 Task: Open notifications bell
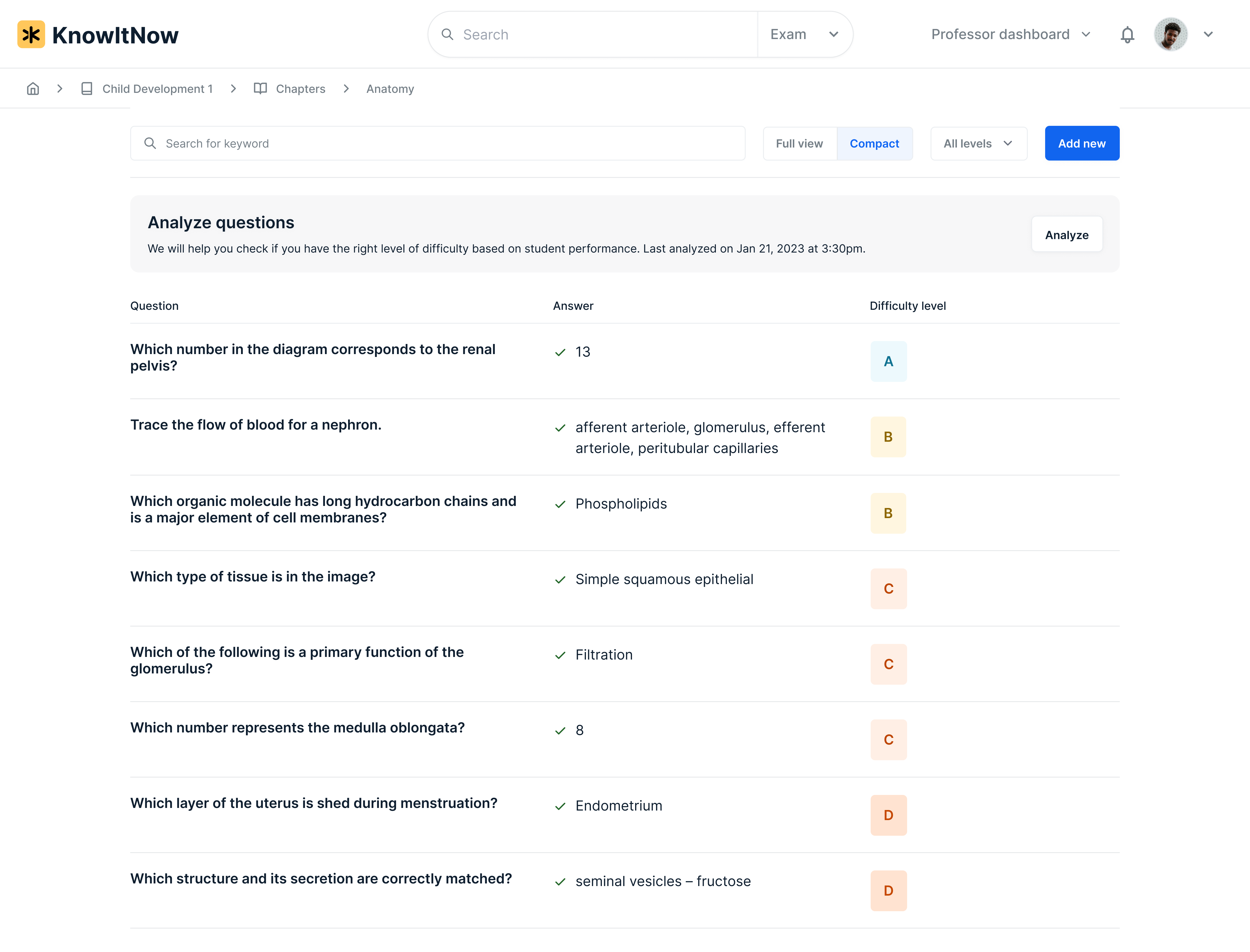click(1127, 34)
